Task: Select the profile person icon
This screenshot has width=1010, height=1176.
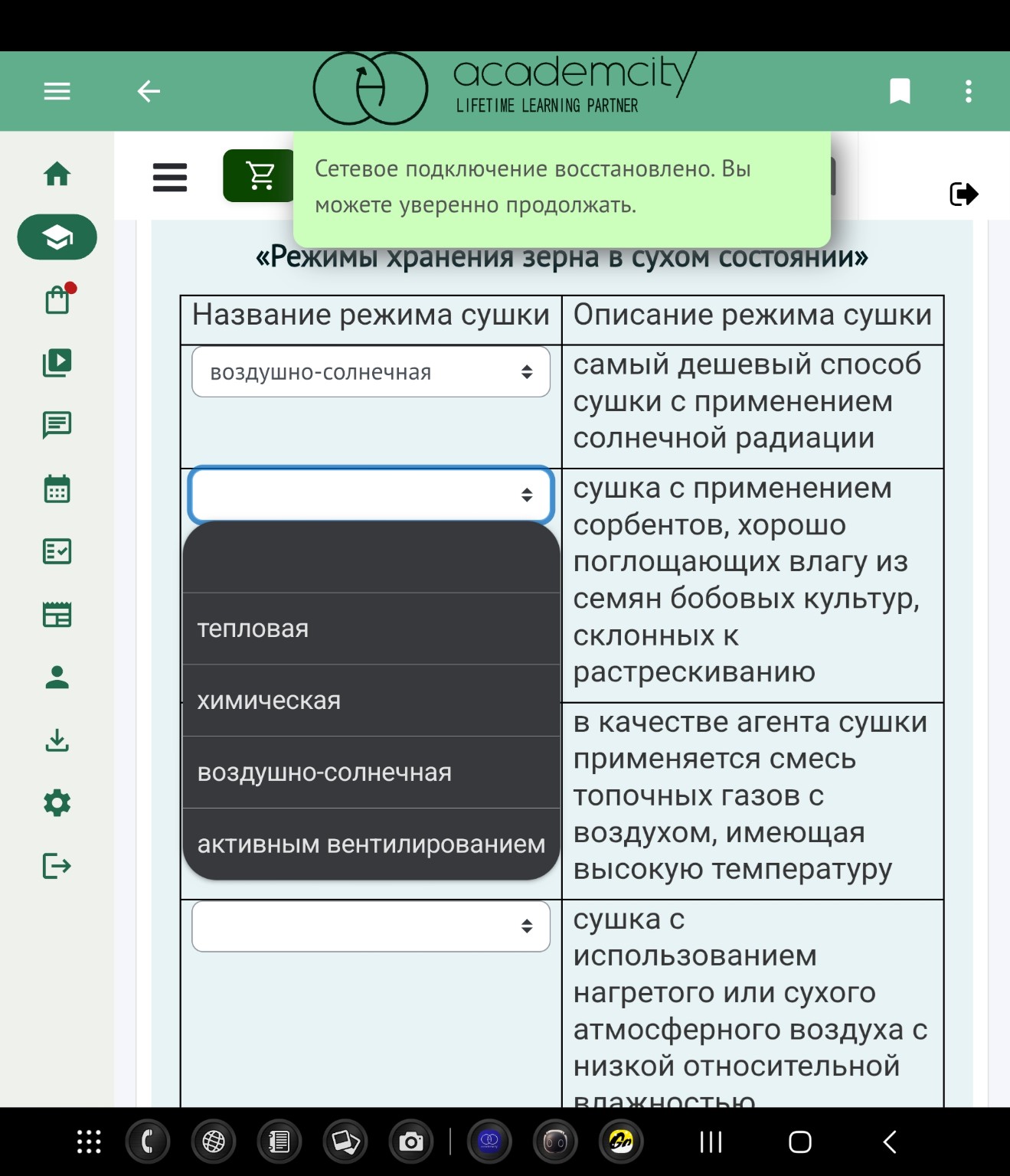Action: tap(57, 678)
